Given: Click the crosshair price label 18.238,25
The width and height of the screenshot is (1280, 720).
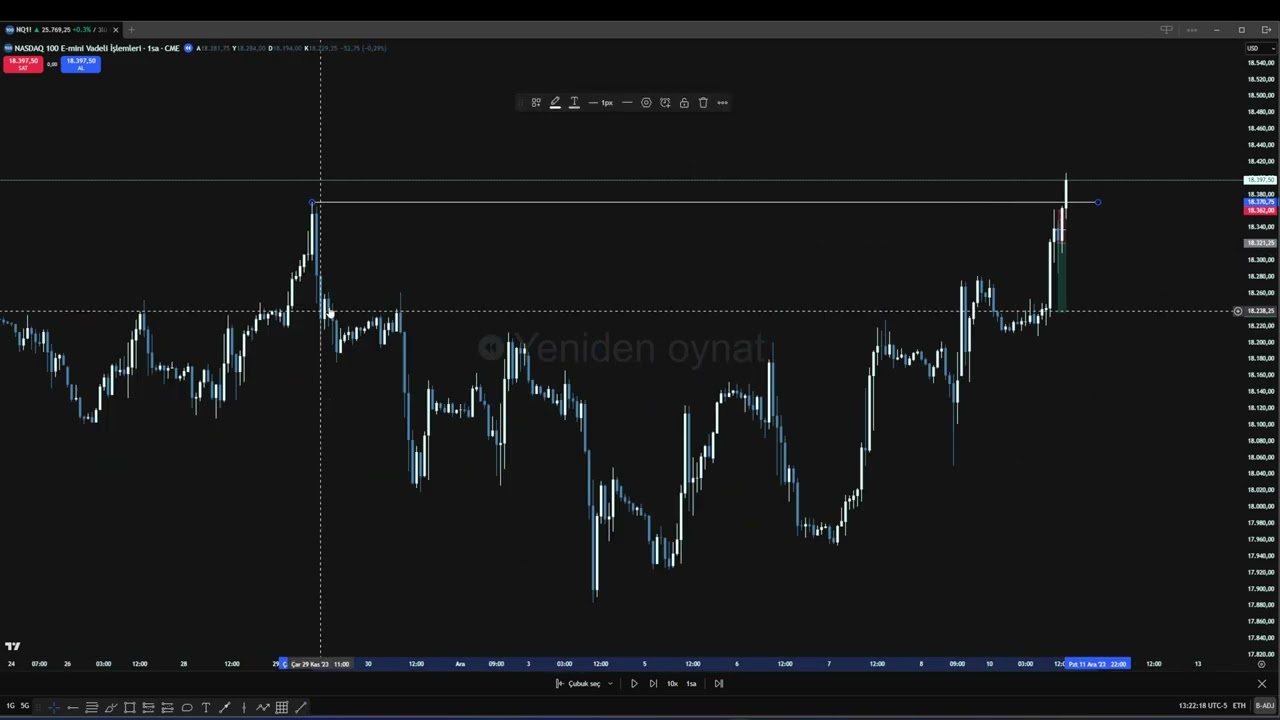Looking at the screenshot, I should pyautogui.click(x=1260, y=311).
